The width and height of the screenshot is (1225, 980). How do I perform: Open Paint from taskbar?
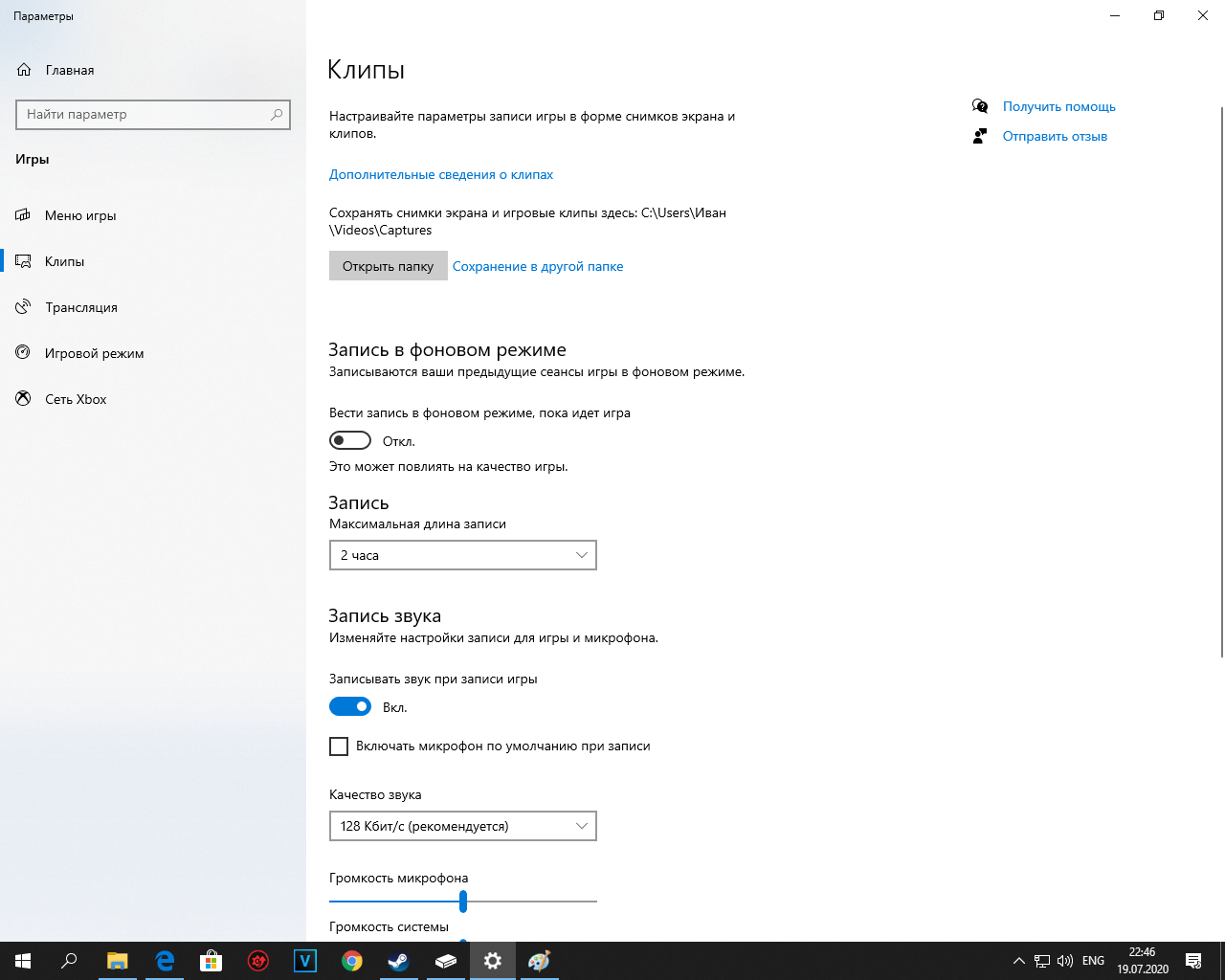(539, 961)
